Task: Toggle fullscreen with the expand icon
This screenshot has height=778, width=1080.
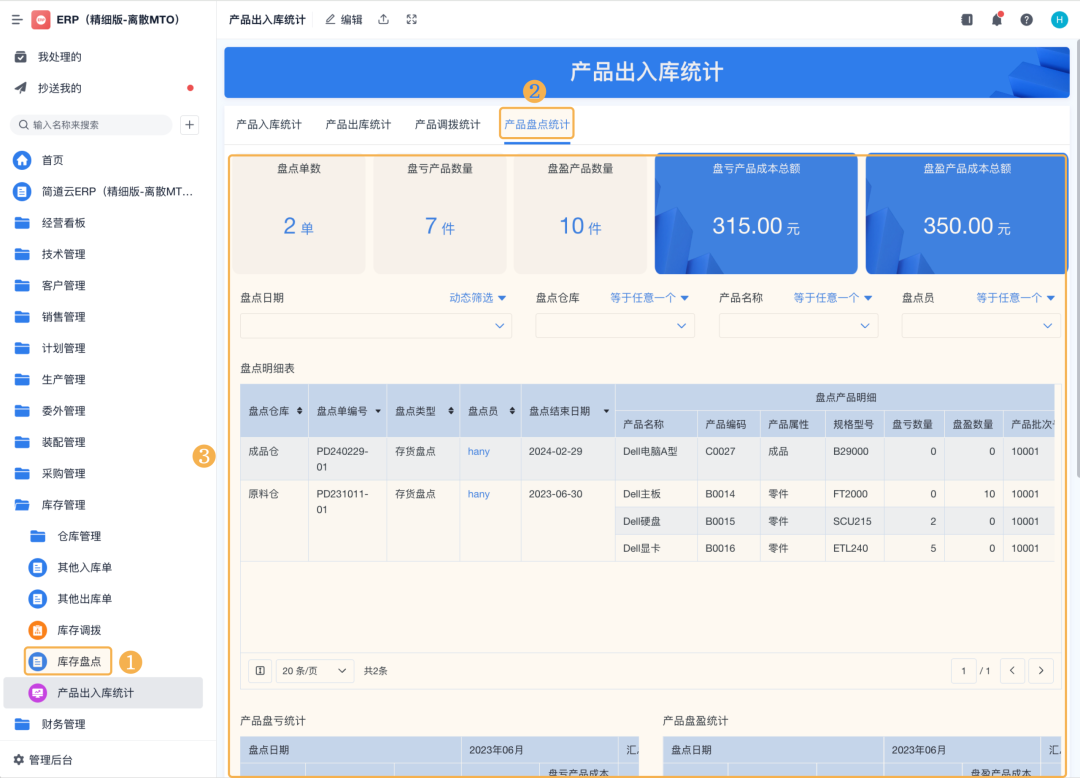Action: (412, 19)
